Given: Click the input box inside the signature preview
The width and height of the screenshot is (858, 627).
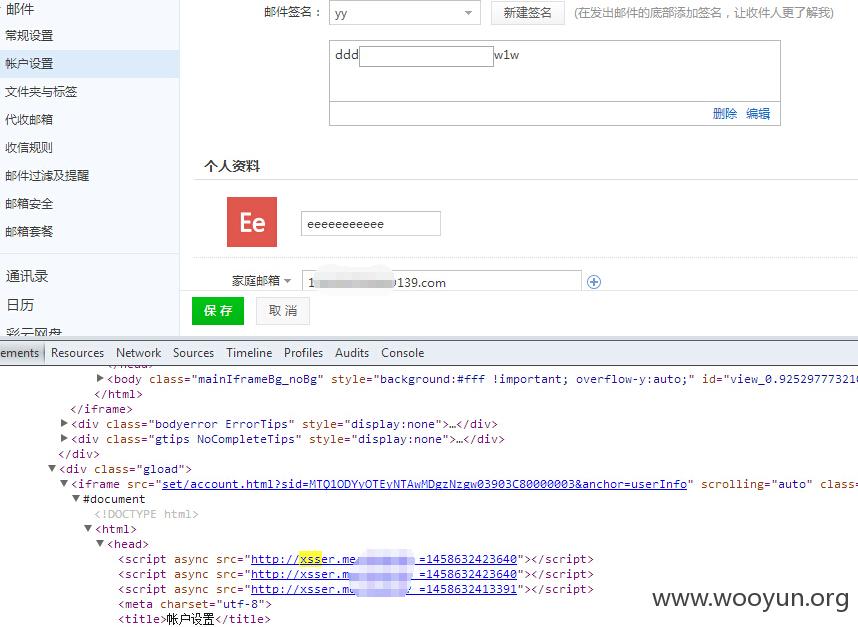Looking at the screenshot, I should (426, 56).
